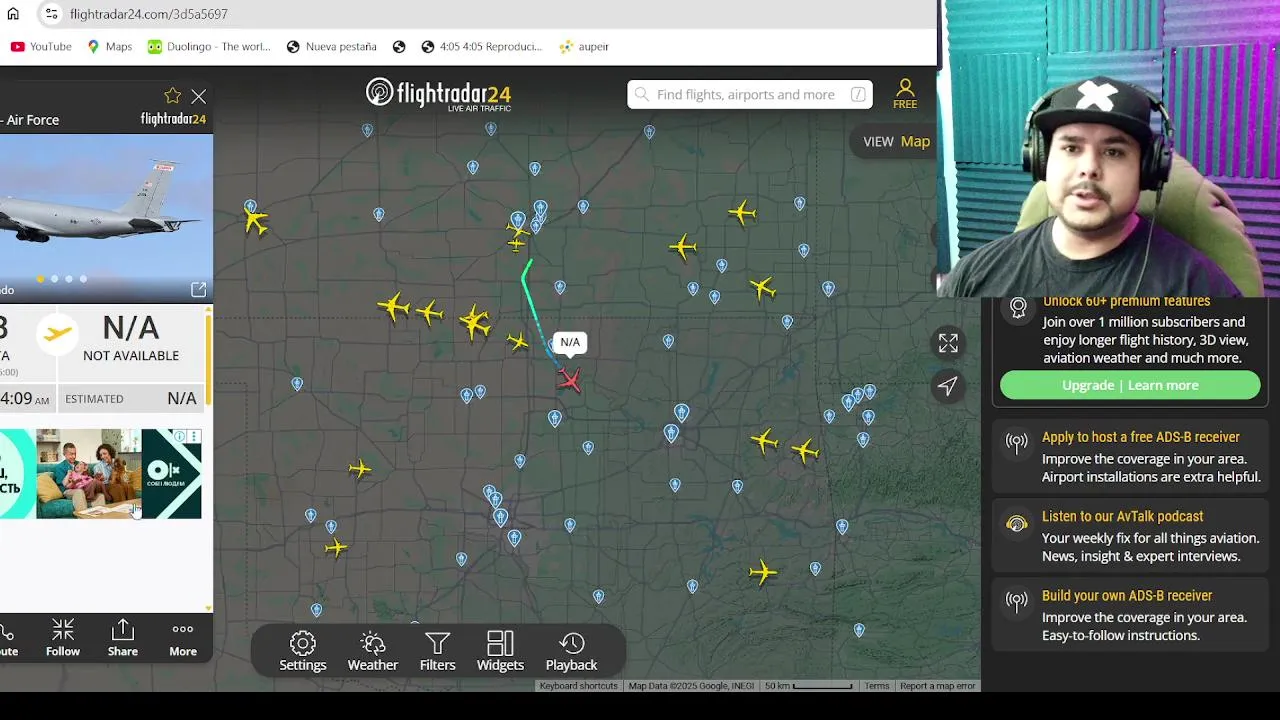Add flight to favorites star

173,96
